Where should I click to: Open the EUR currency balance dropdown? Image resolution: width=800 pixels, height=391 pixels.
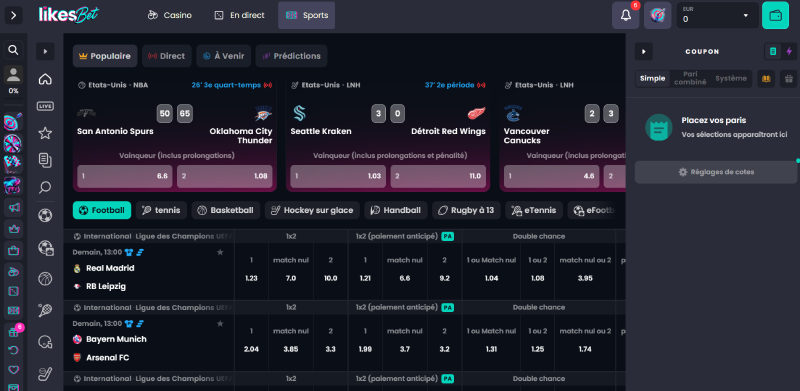pos(717,15)
